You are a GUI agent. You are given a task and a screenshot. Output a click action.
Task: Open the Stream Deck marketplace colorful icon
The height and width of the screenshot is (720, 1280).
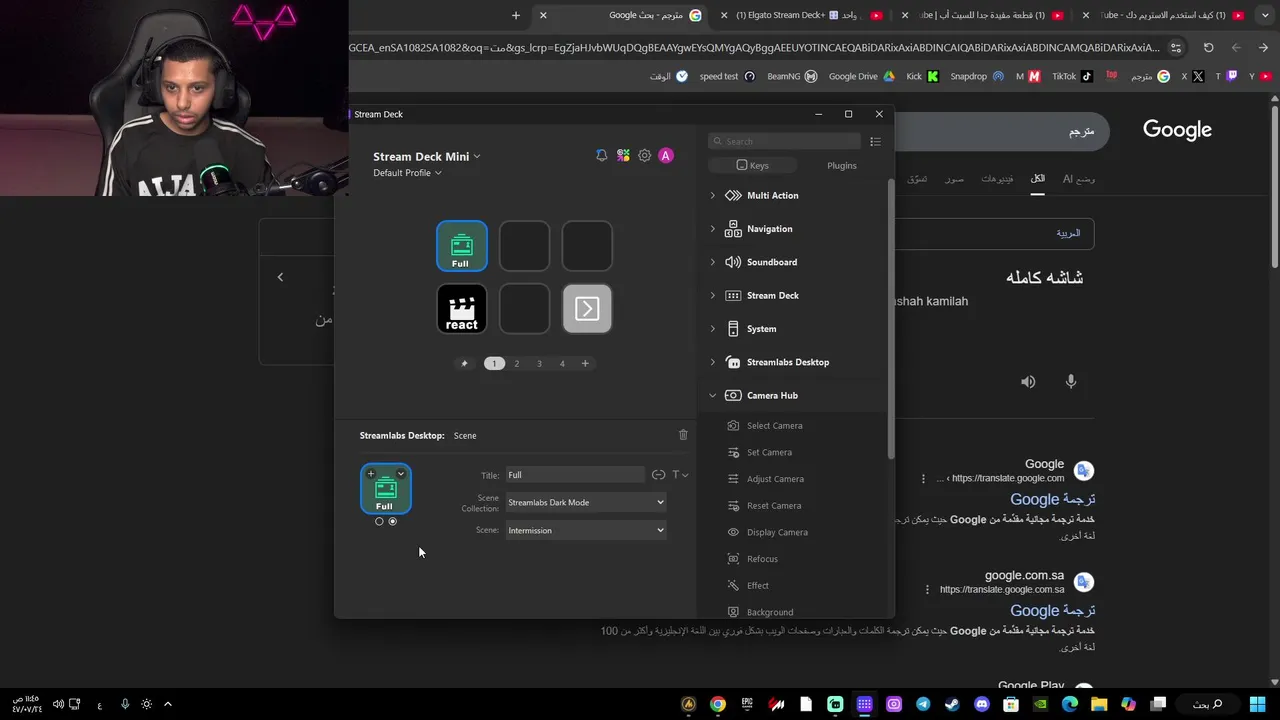point(623,156)
